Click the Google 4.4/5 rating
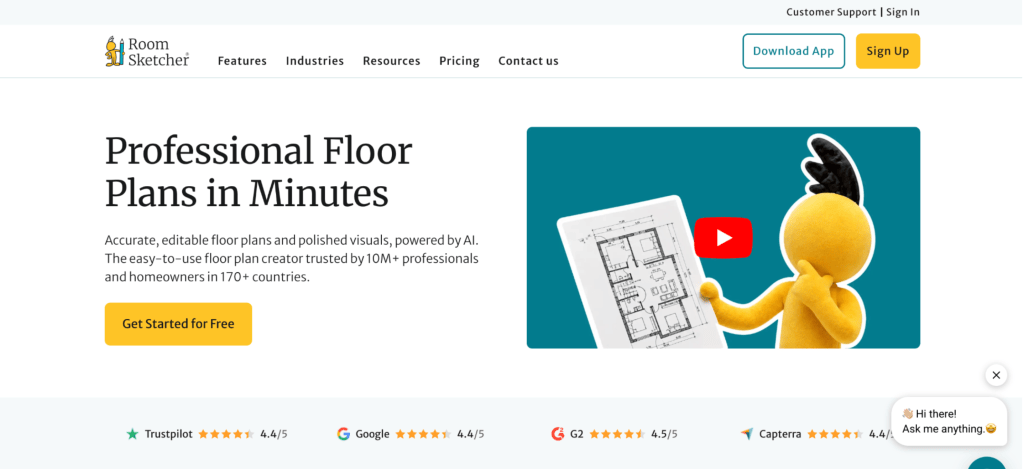The width and height of the screenshot is (1024, 469). pyautogui.click(x=470, y=434)
